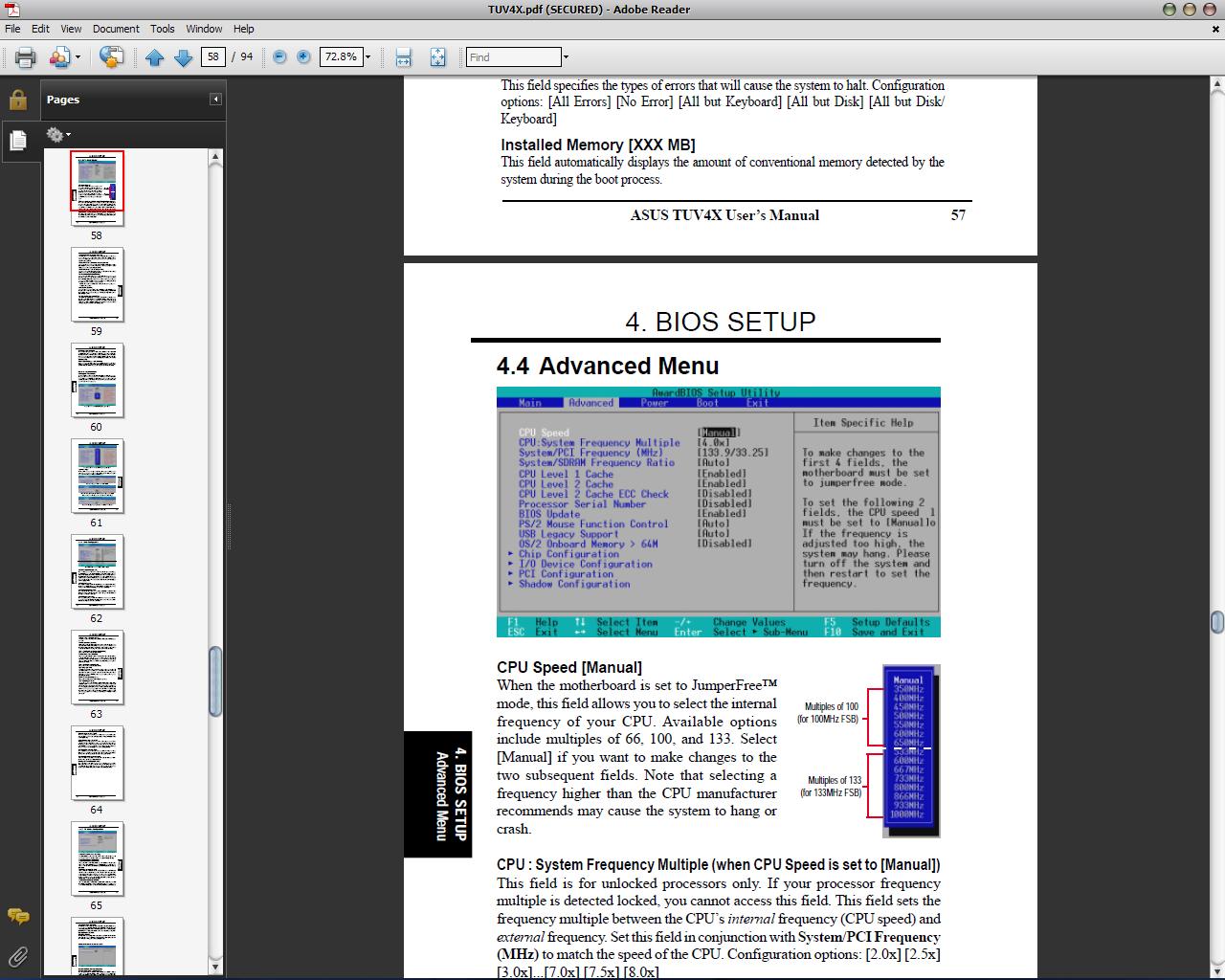Click the security lock icon in sidebar
The height and width of the screenshot is (980, 1225).
tap(17, 100)
